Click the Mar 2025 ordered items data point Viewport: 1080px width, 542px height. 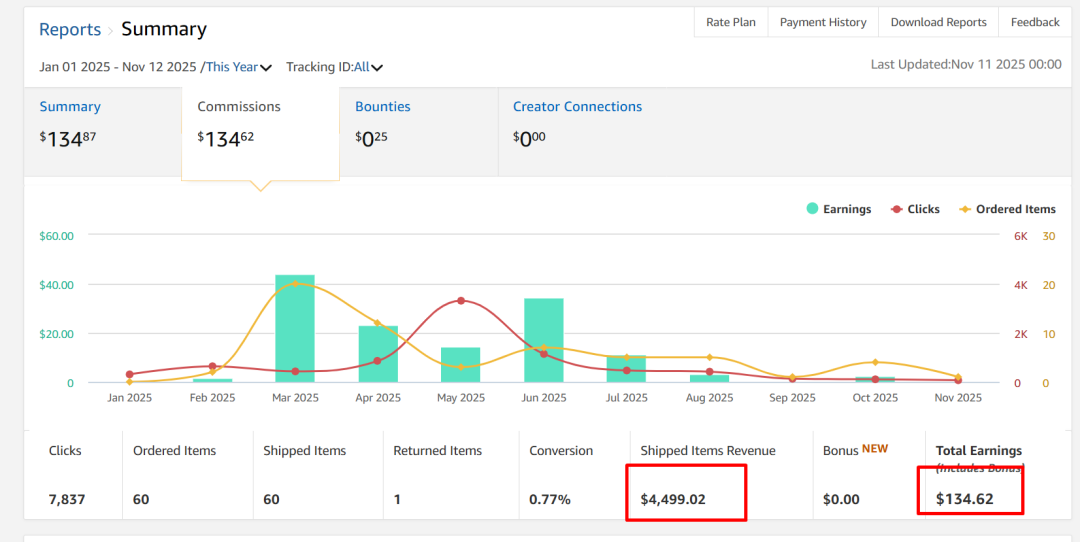click(295, 283)
